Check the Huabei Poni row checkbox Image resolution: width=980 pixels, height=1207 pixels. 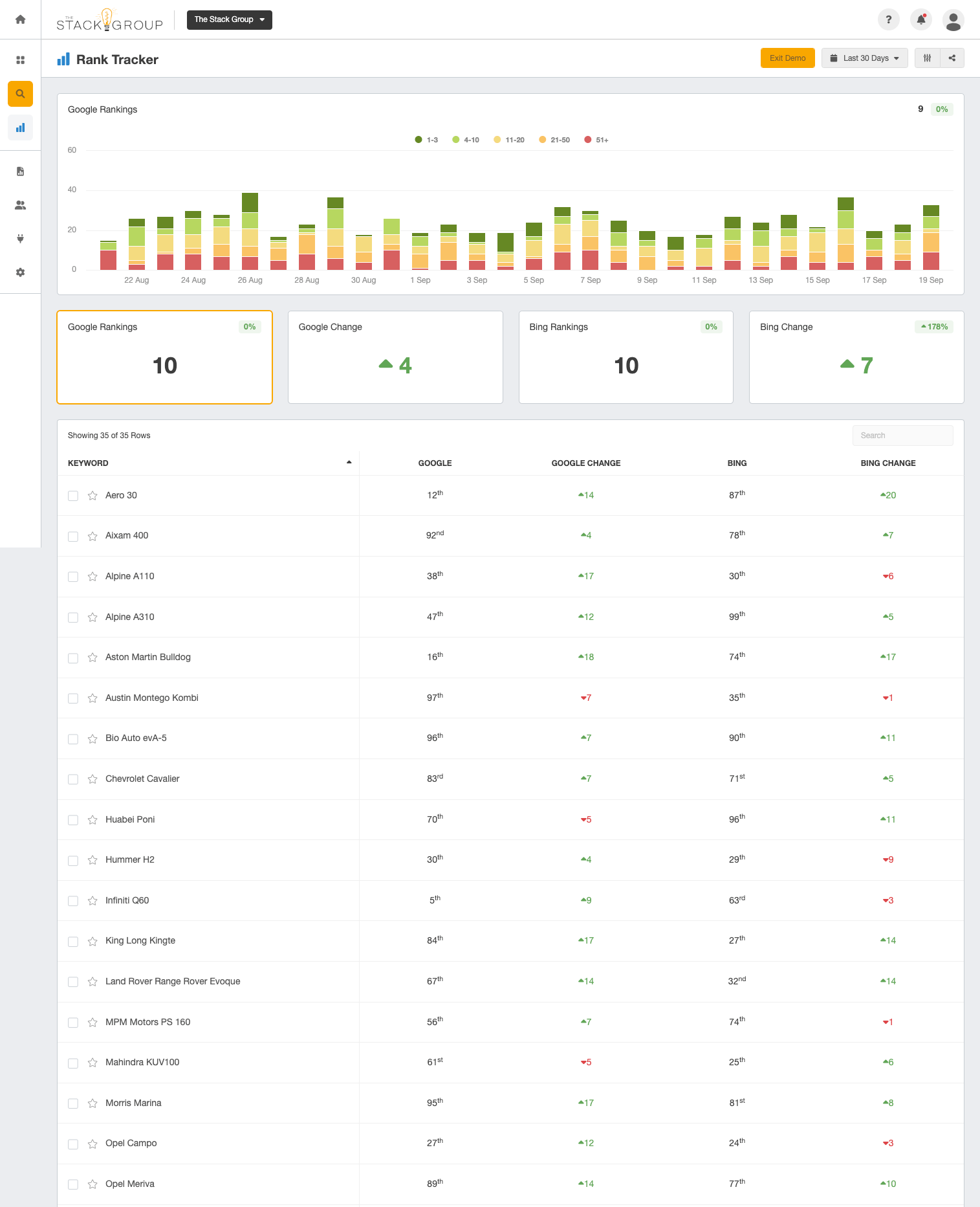[x=73, y=820]
